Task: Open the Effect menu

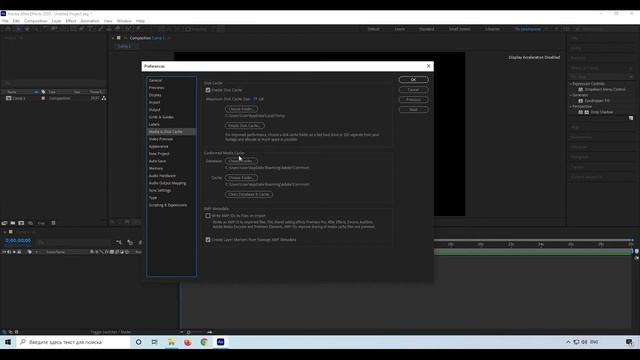Action: pos(71,21)
